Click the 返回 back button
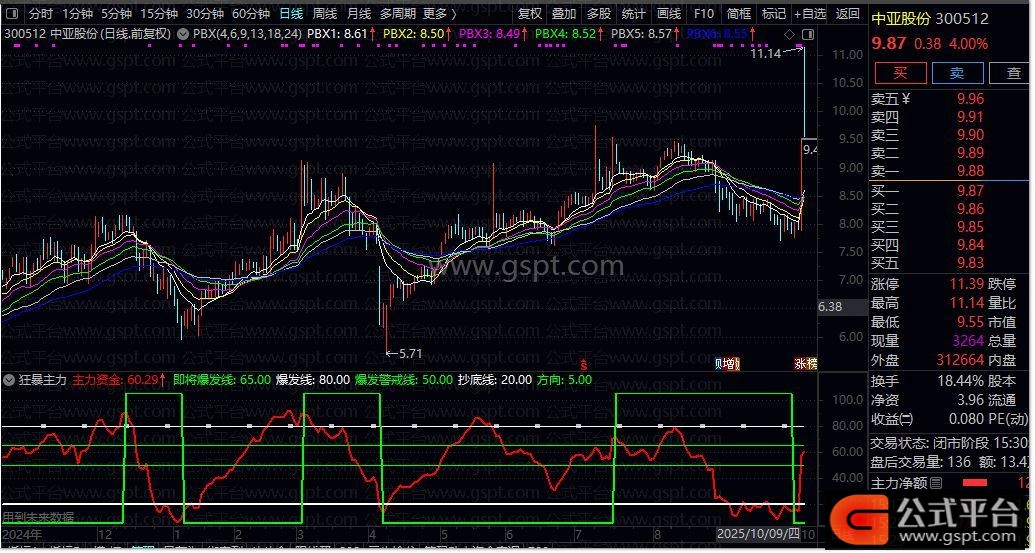Viewport: 1035px width, 553px height. (x=847, y=14)
